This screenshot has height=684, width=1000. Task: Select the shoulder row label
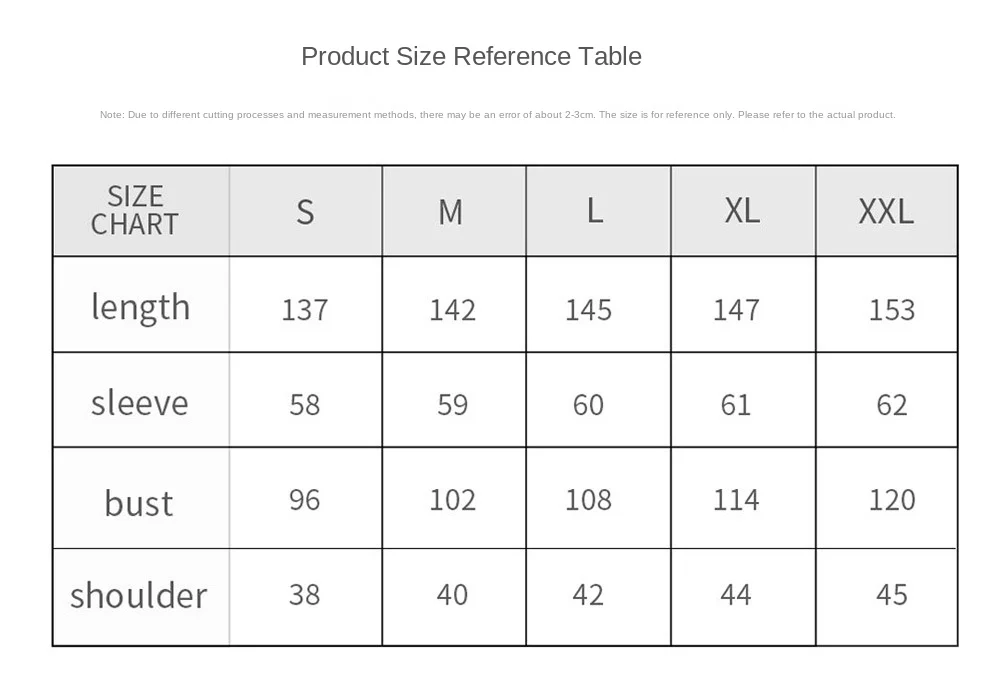[x=138, y=595]
